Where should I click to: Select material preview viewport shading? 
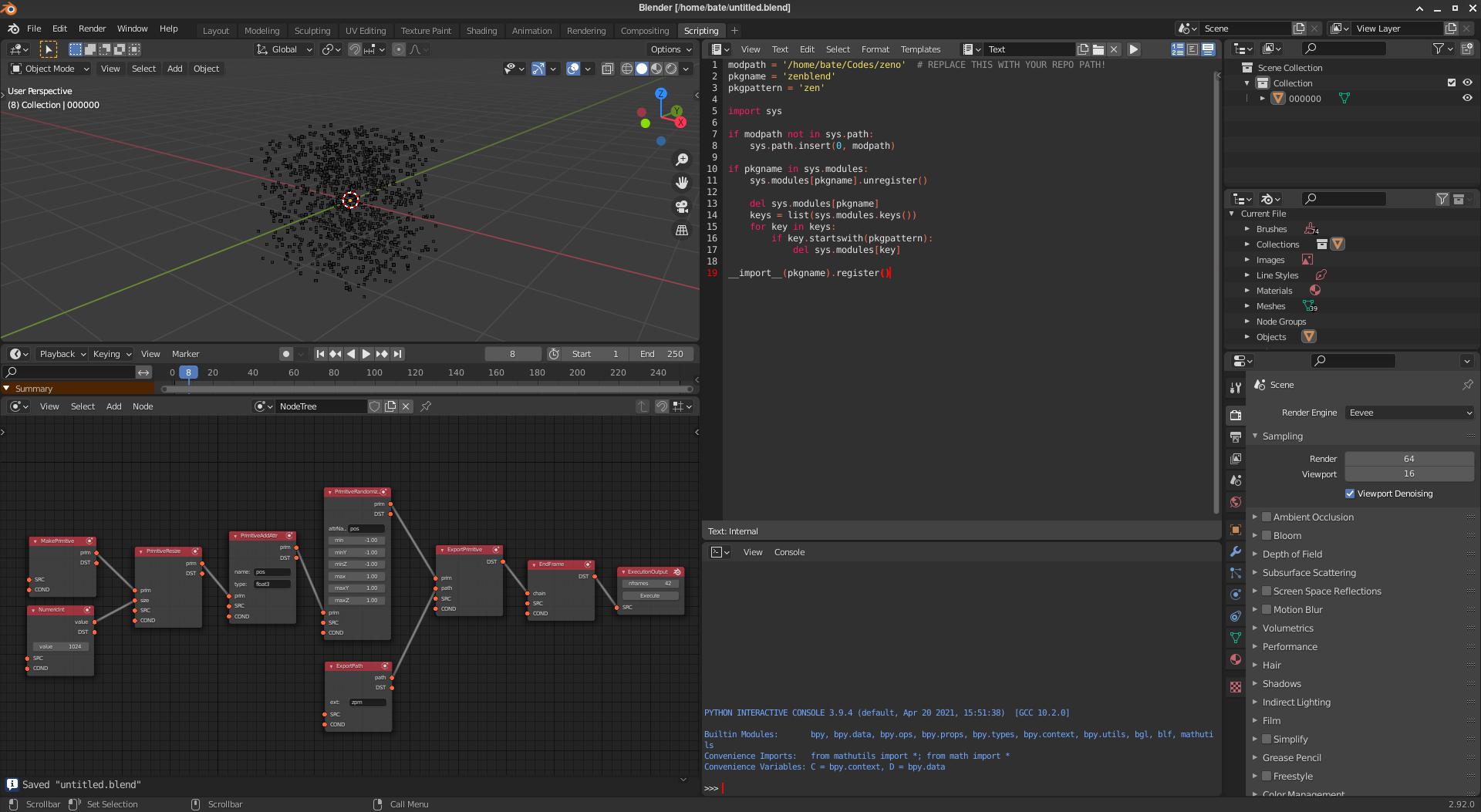pyautogui.click(x=656, y=69)
